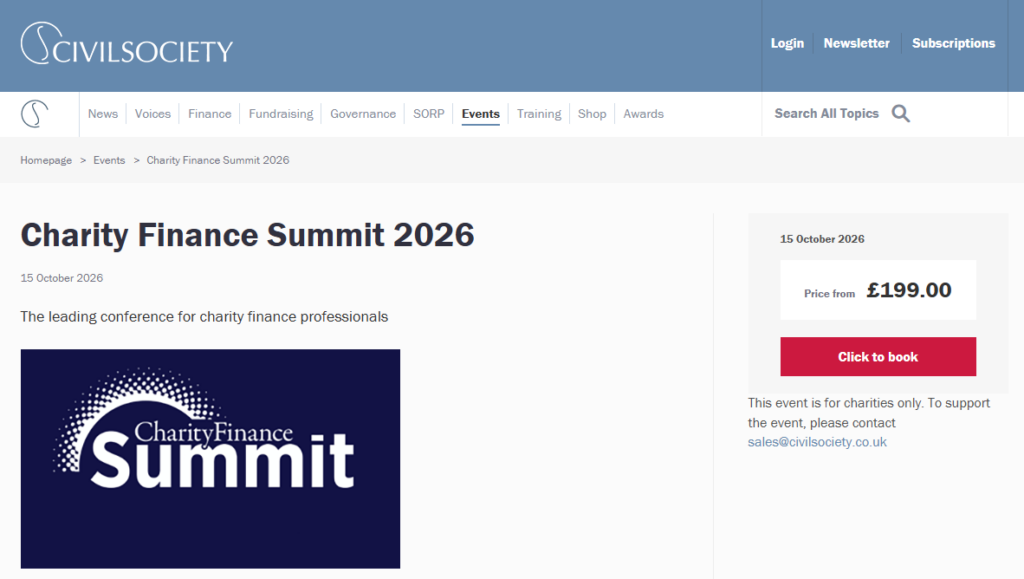Viewport: 1024px width, 579px height.
Task: Click the Civil Society header logo
Action: click(x=127, y=44)
